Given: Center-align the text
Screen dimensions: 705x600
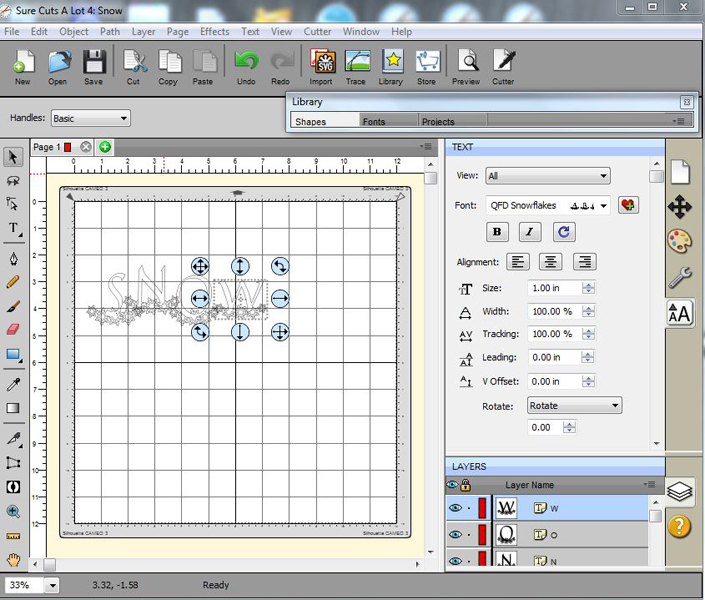Looking at the screenshot, I should click(x=551, y=262).
